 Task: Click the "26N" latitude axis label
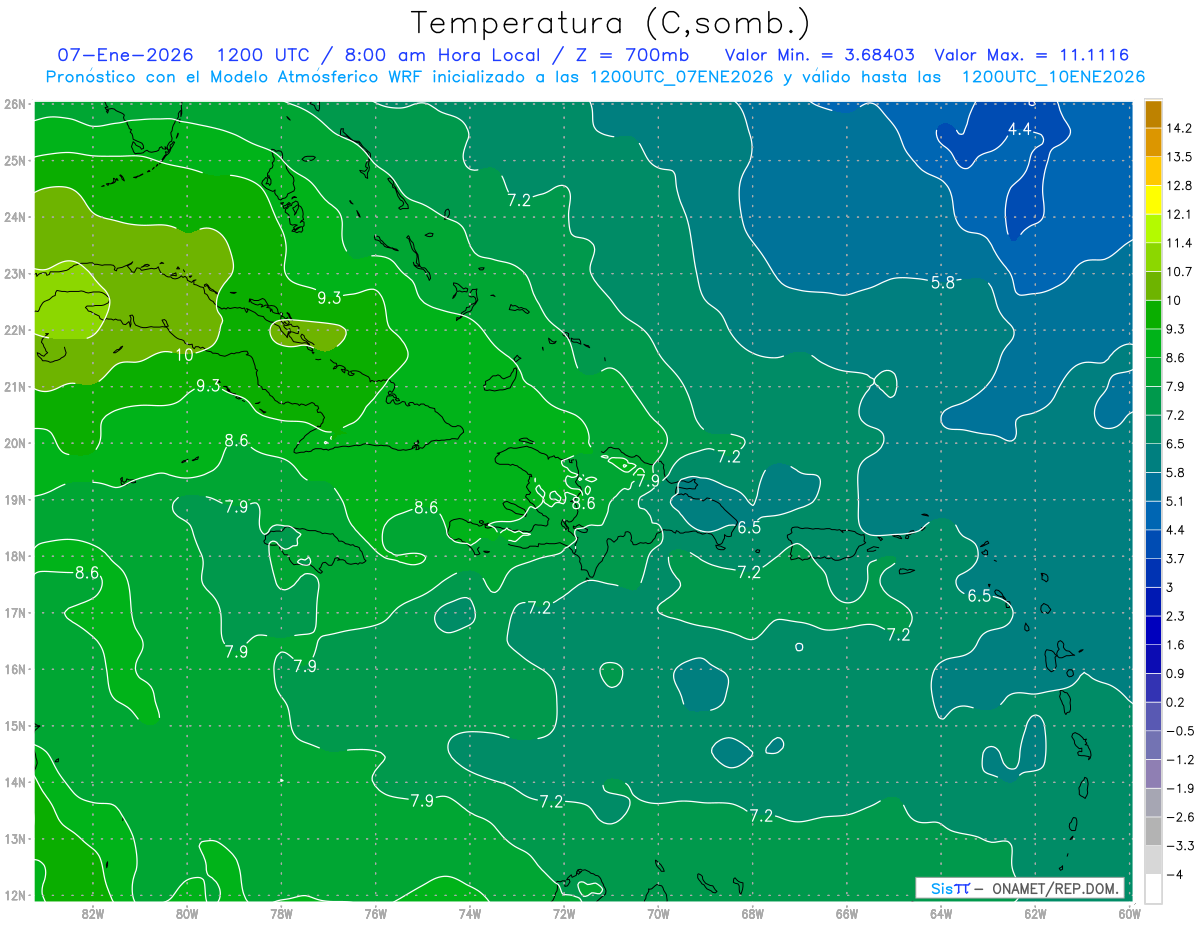coord(14,104)
